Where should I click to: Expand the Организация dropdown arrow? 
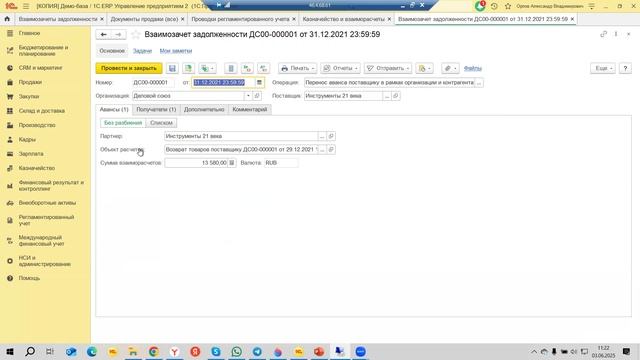click(x=248, y=96)
